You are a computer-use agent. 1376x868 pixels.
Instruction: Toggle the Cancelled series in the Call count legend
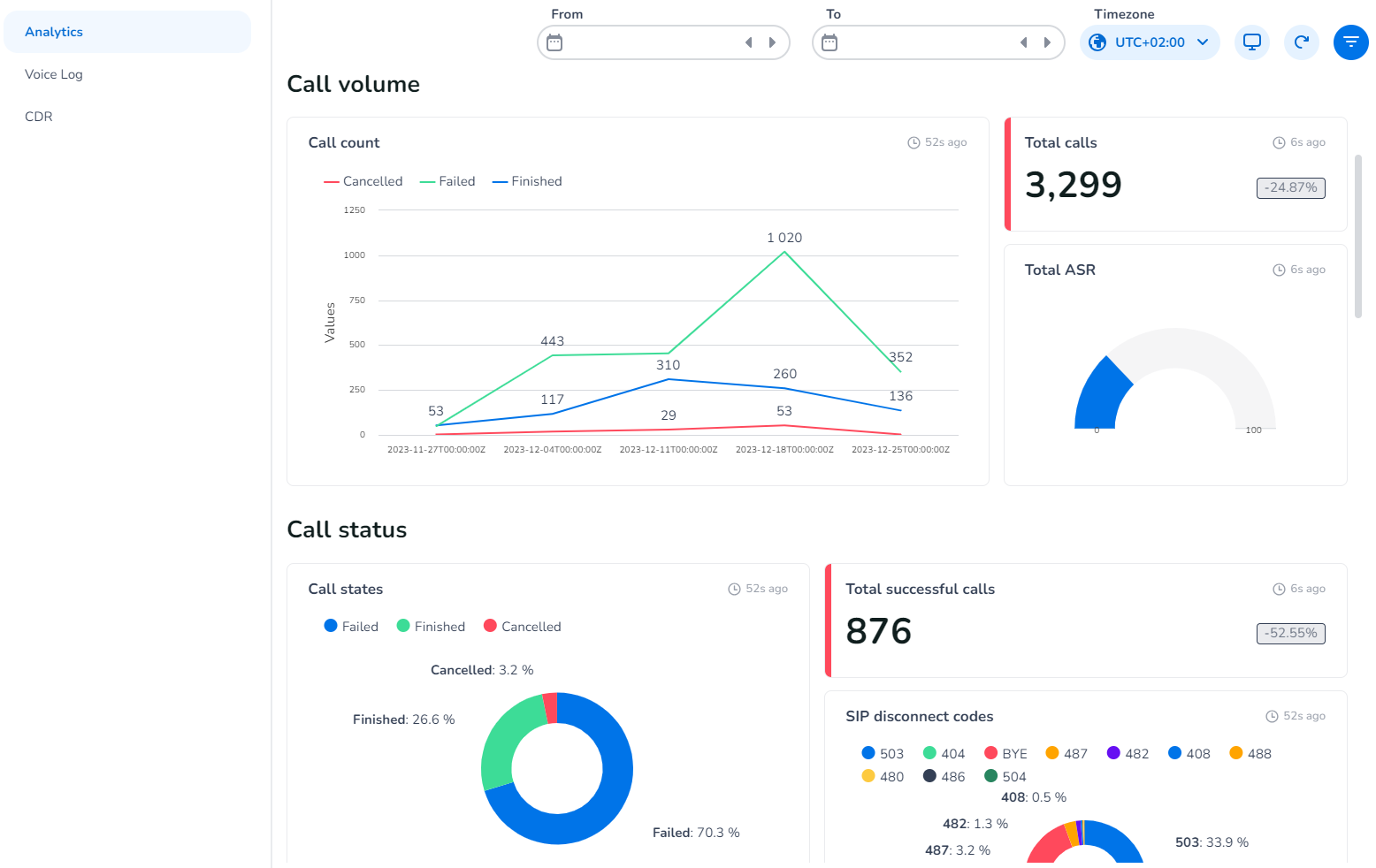point(363,180)
